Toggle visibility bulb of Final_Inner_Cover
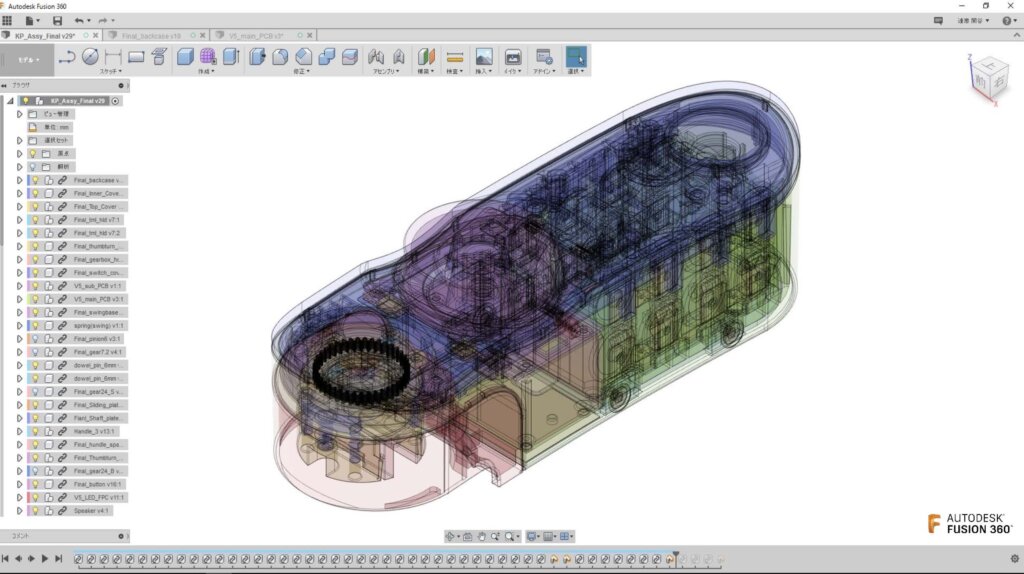 click(x=35, y=193)
